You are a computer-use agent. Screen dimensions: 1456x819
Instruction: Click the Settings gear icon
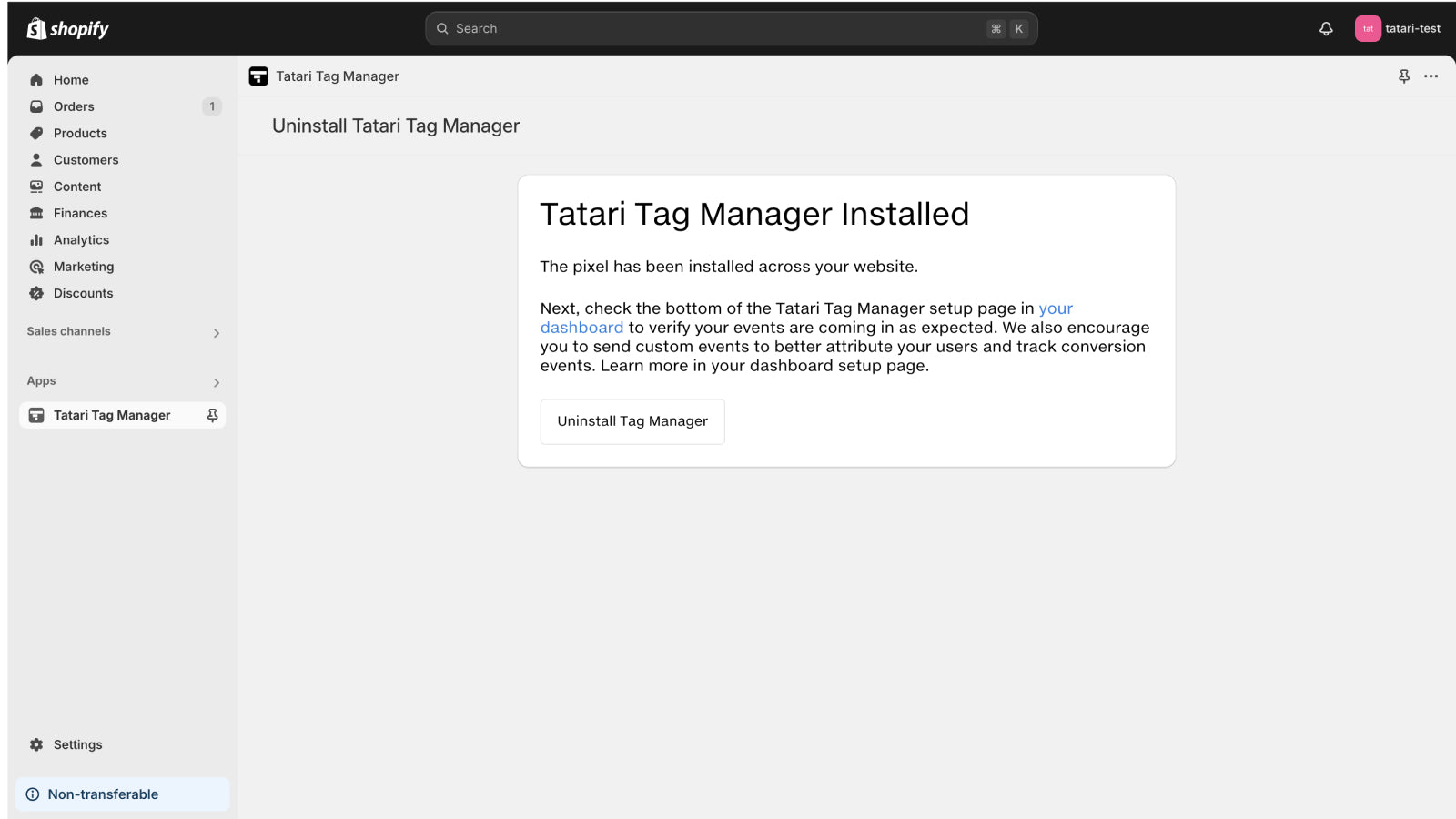[x=36, y=744]
